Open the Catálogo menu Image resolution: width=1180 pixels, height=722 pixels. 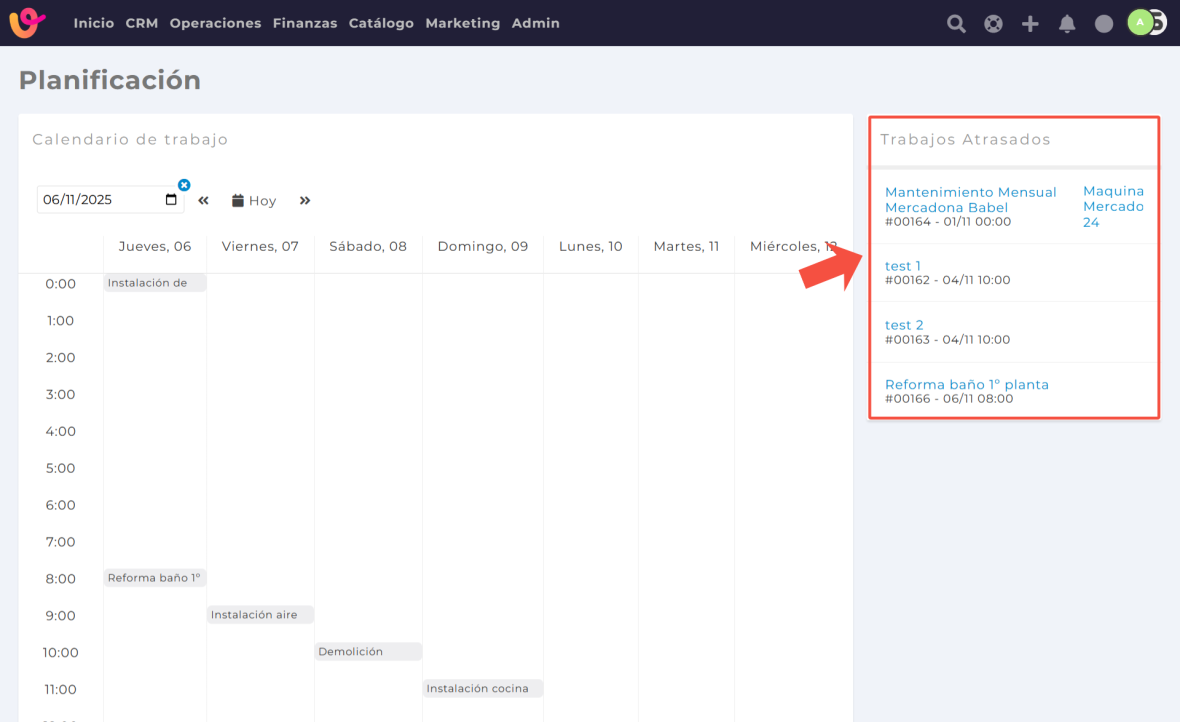coord(381,23)
